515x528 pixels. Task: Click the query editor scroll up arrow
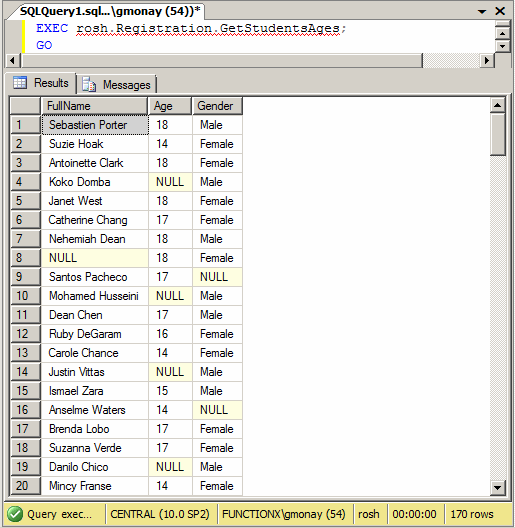point(502,33)
